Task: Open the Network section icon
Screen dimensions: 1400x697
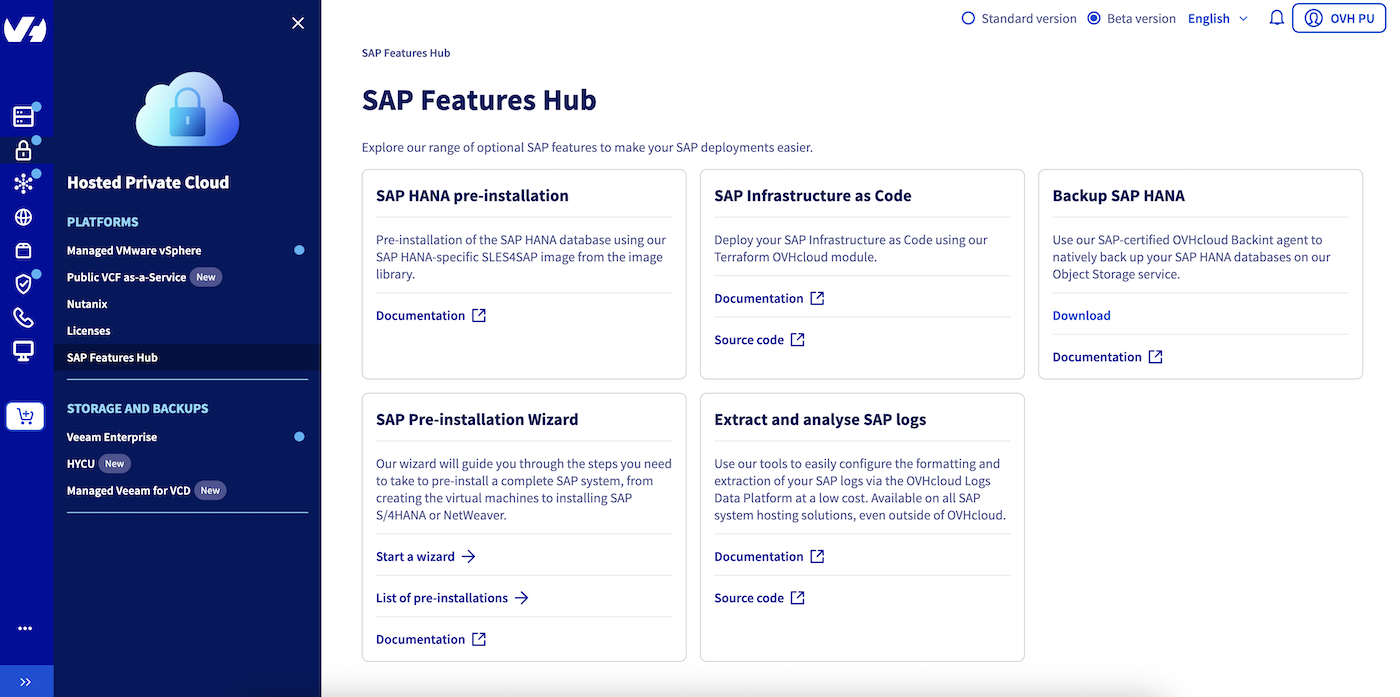Action: (x=25, y=183)
